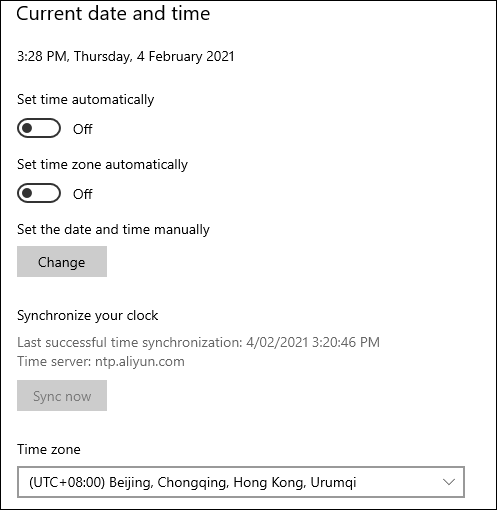Click the Set time automatically label
Viewport: 498px width, 510px height.
pyautogui.click(x=86, y=100)
